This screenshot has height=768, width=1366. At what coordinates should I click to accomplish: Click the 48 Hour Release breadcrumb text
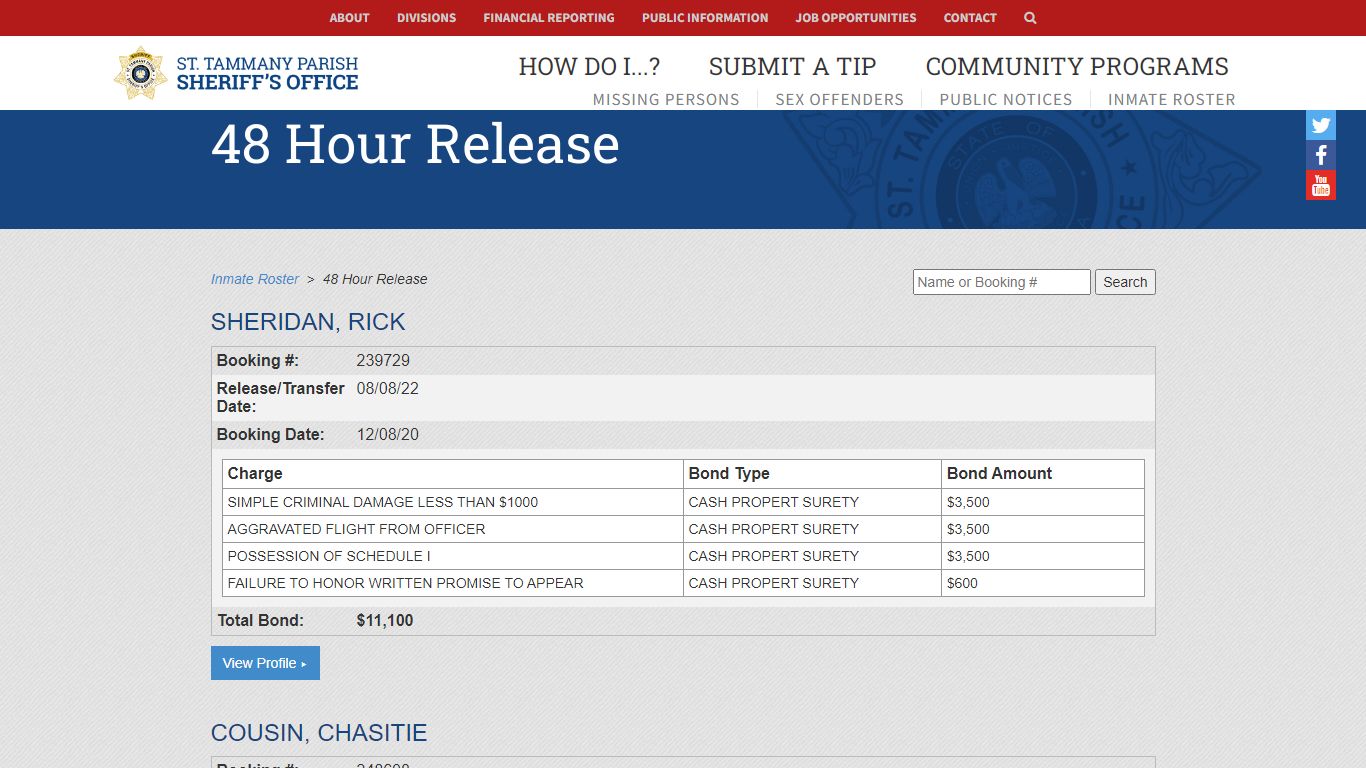tap(375, 279)
